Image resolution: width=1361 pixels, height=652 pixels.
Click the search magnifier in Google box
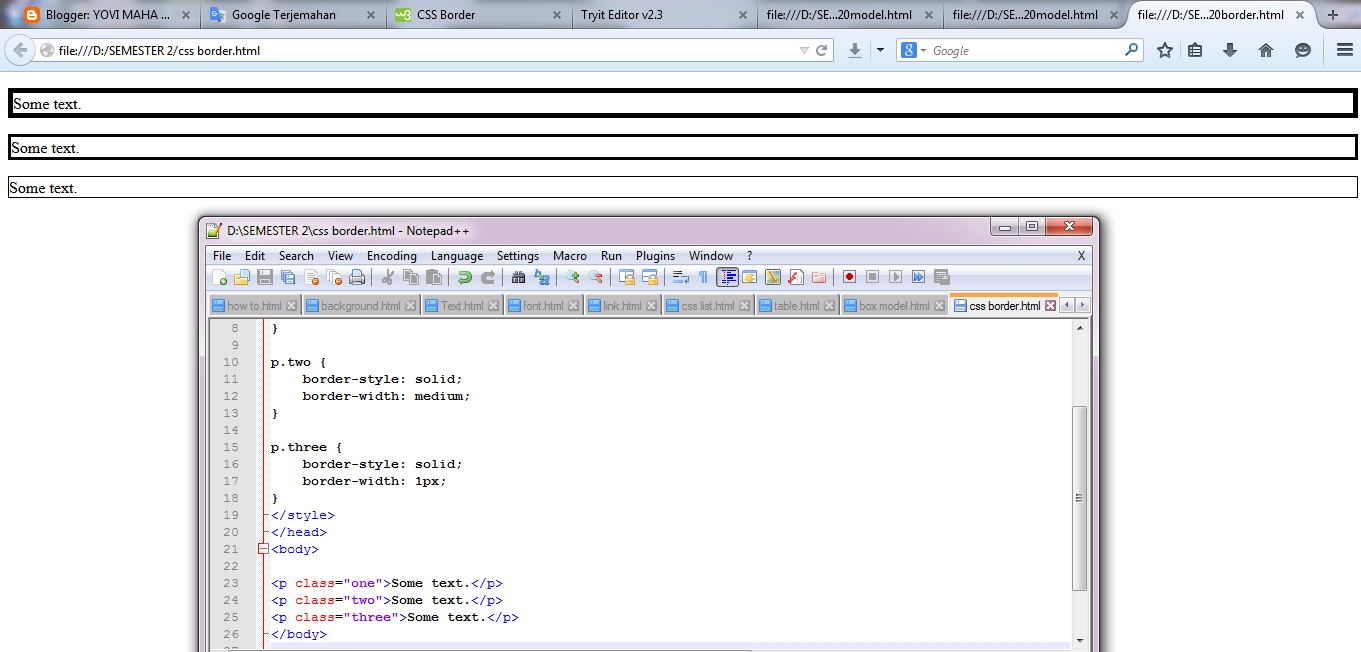pyautogui.click(x=1131, y=50)
